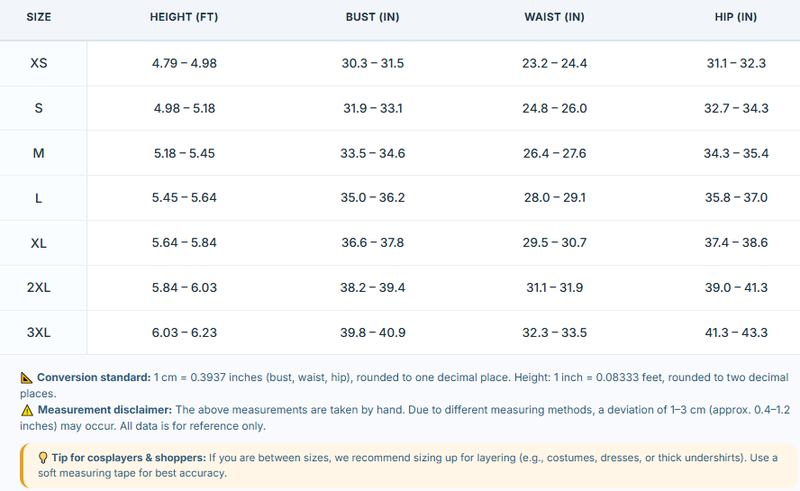The image size is (800, 491).
Task: Click the Tip for cosplayers & shoppers heading
Action: click(x=129, y=458)
